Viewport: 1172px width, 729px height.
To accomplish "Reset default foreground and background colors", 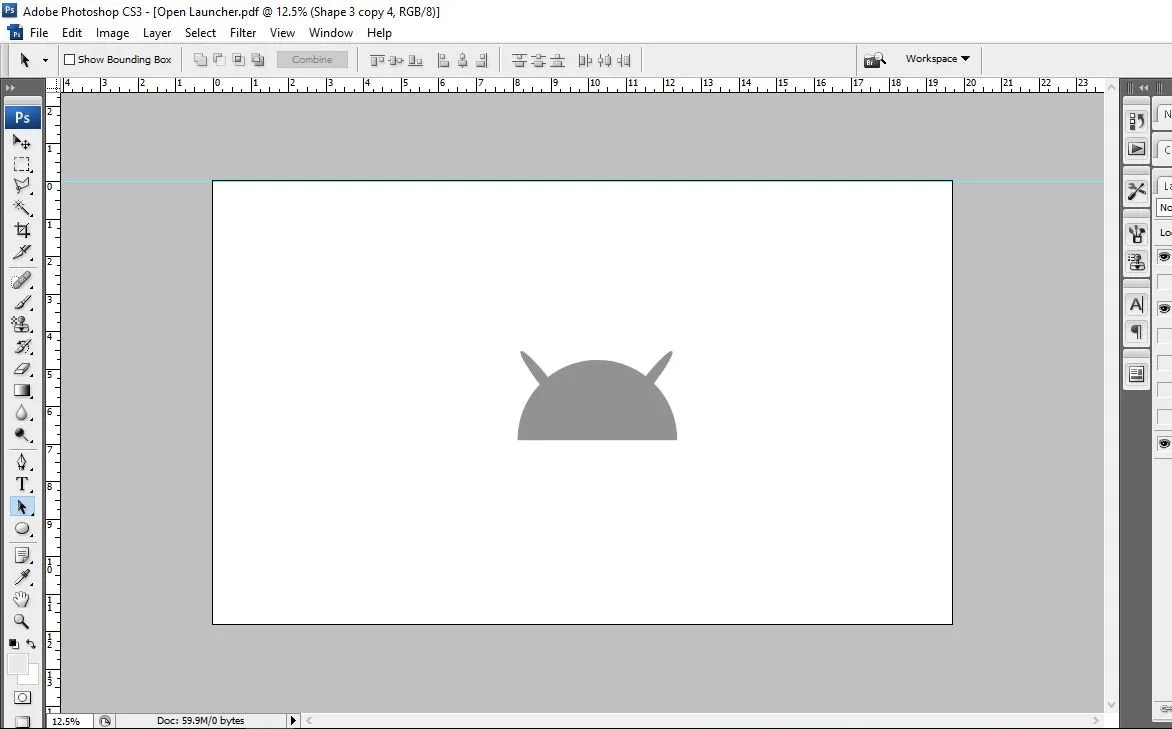I will pyautogui.click(x=13, y=643).
